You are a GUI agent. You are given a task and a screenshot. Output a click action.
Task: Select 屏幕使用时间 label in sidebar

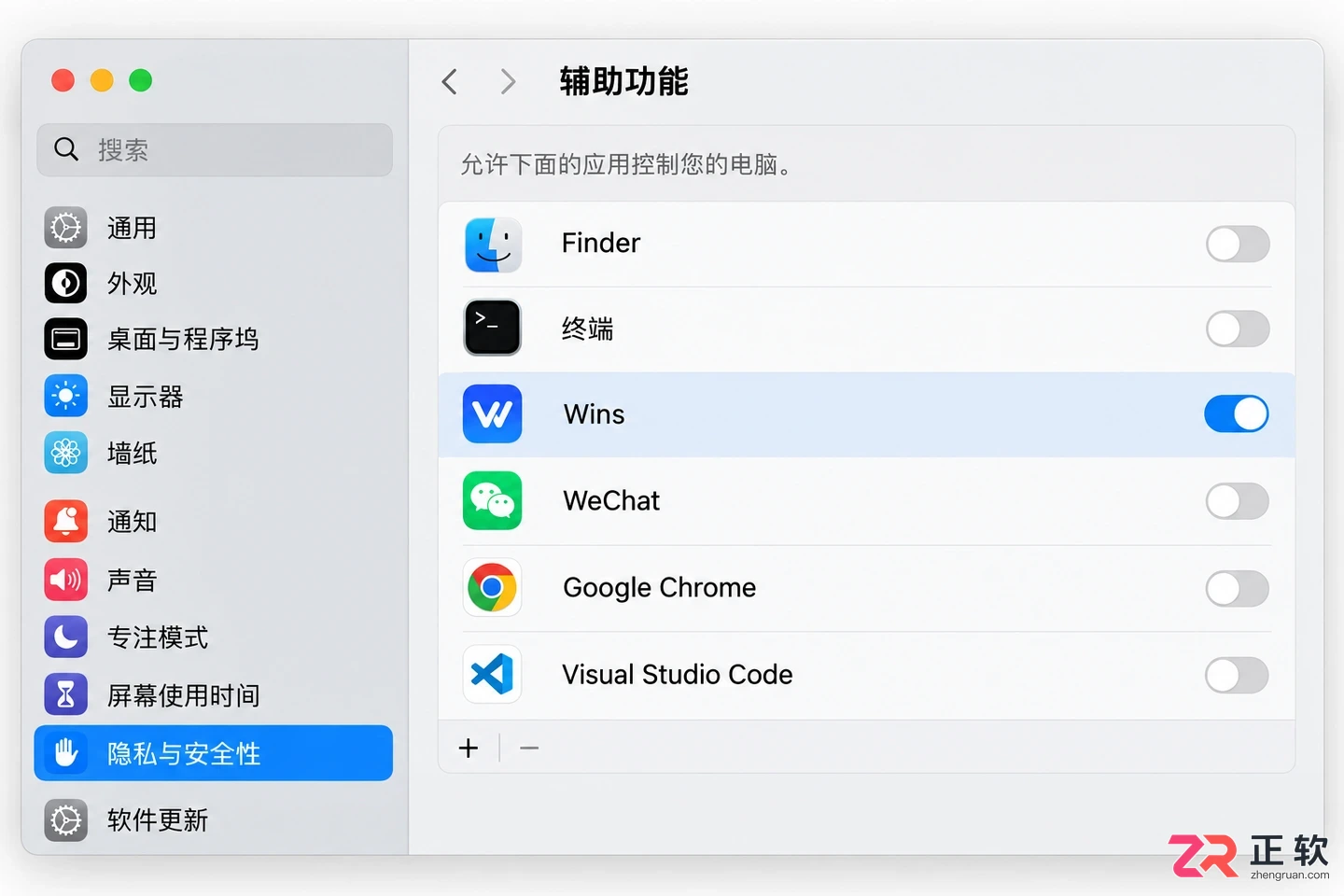pyautogui.click(x=184, y=695)
